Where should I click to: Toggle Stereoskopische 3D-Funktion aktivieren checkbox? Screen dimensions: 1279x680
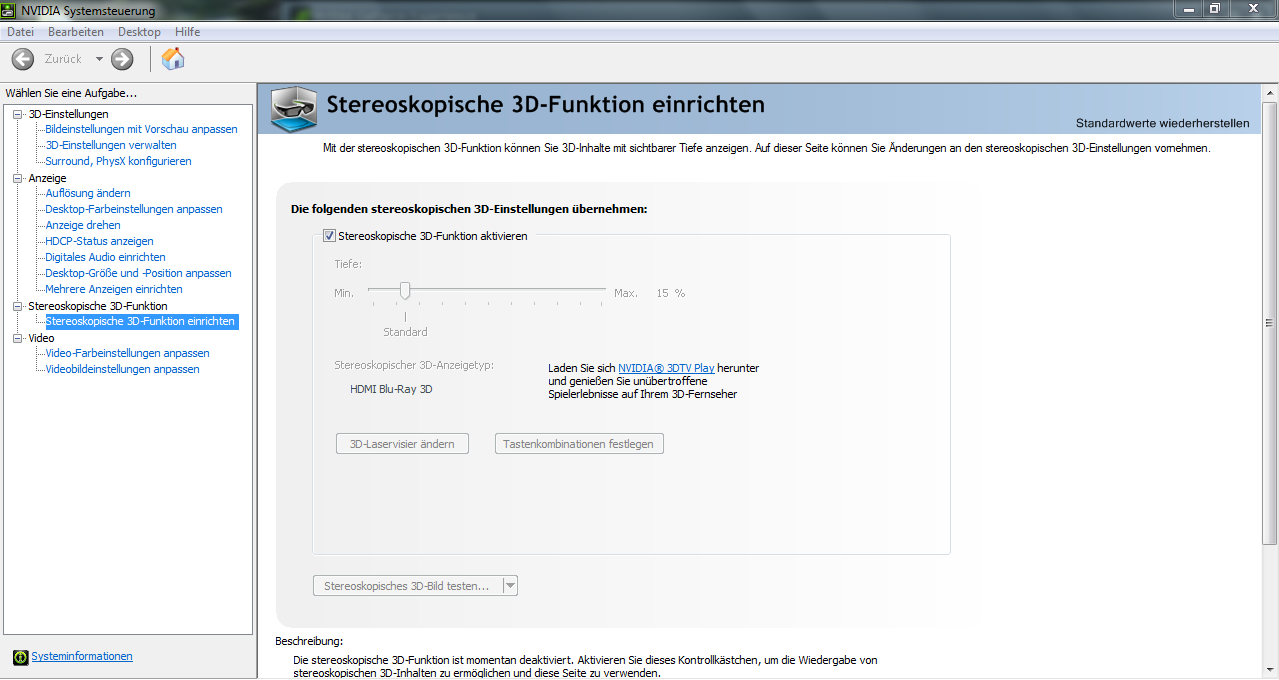[328, 236]
